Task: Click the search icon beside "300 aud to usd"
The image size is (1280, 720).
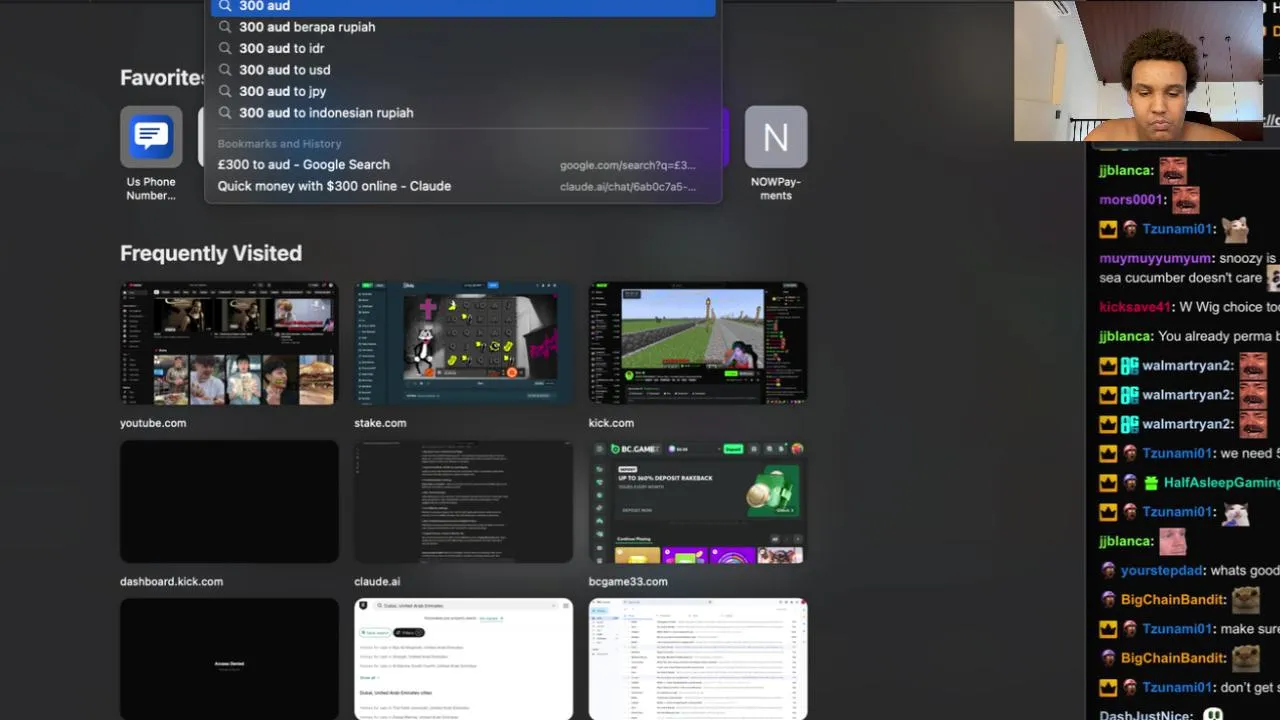Action: point(225,70)
